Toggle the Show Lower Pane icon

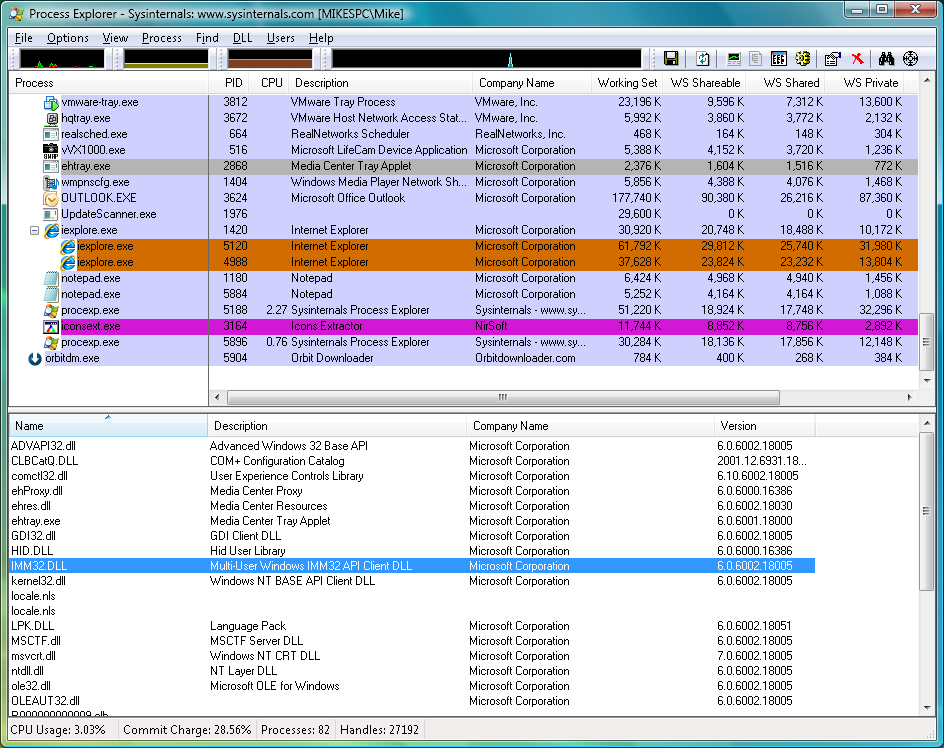pyautogui.click(x=778, y=58)
